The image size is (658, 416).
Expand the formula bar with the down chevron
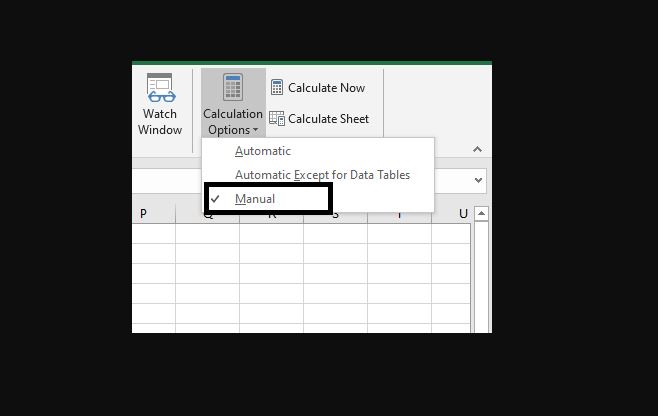pyautogui.click(x=478, y=180)
